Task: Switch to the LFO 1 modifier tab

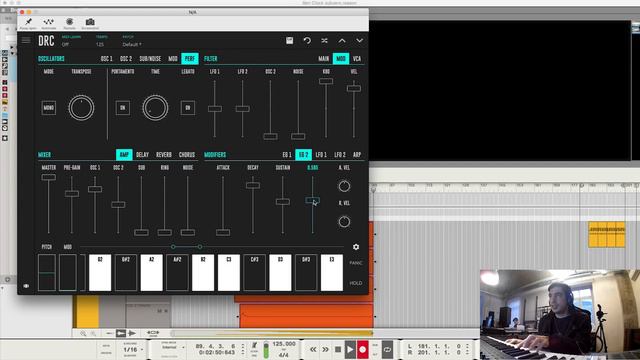Action: pyautogui.click(x=321, y=155)
